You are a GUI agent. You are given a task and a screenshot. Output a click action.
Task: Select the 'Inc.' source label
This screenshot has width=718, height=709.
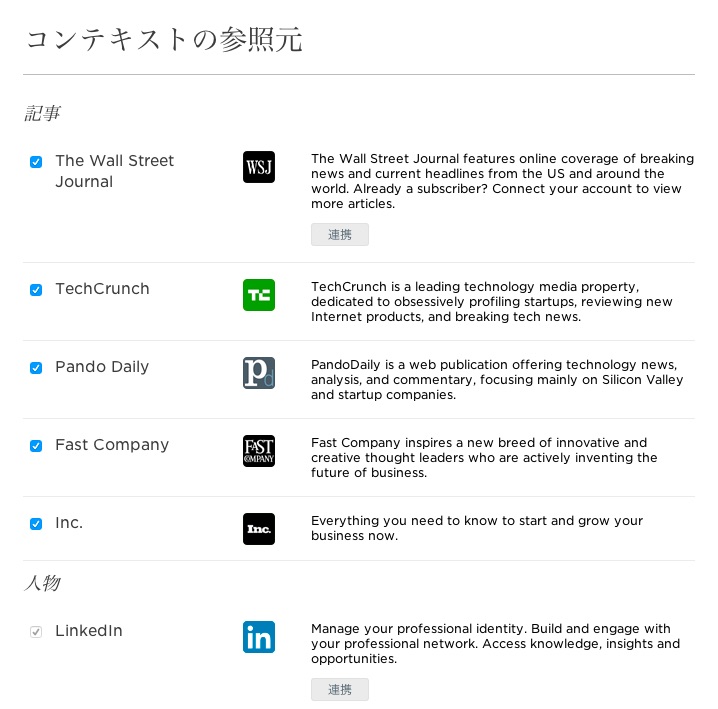pyautogui.click(x=69, y=523)
